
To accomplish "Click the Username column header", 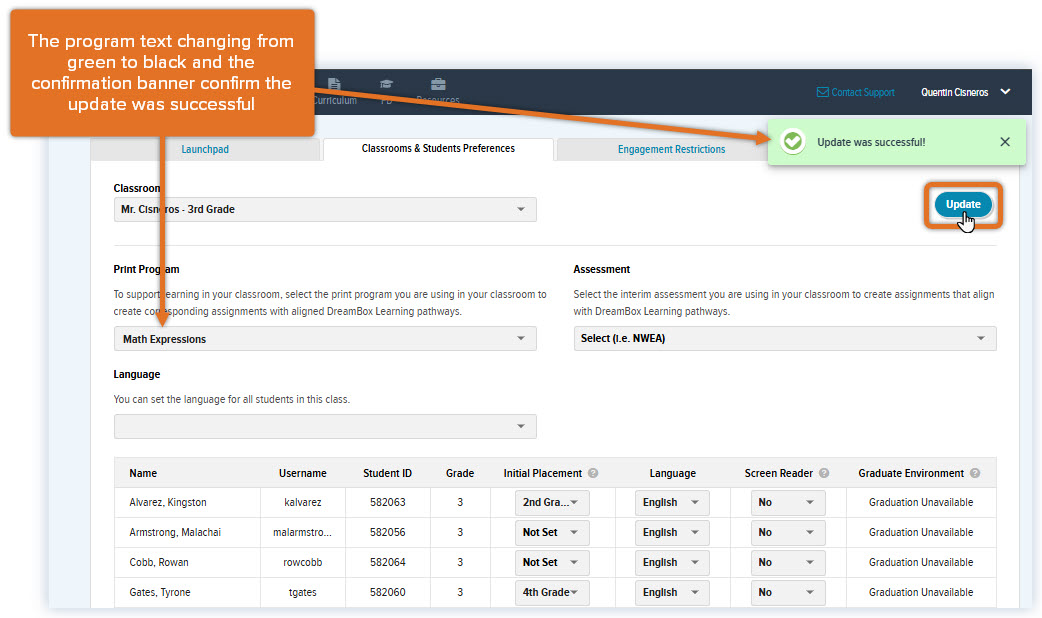I will pos(302,473).
